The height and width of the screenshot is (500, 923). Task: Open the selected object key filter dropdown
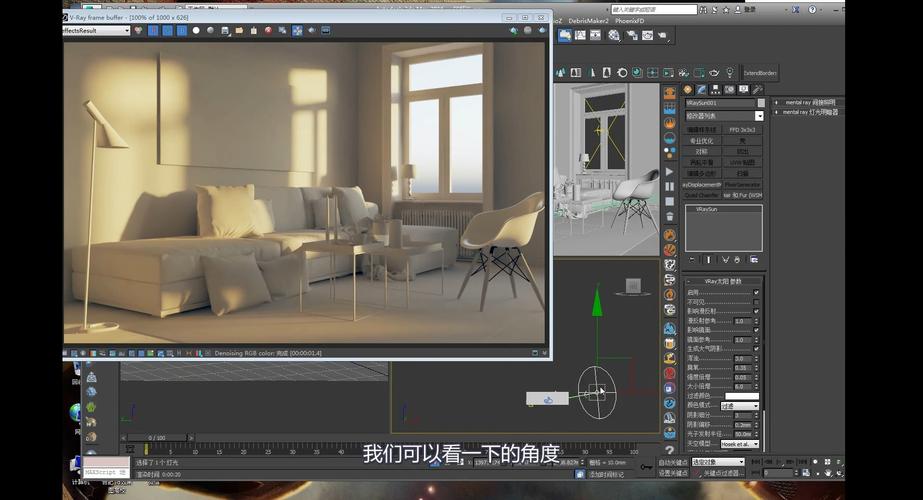pyautogui.click(x=718, y=462)
